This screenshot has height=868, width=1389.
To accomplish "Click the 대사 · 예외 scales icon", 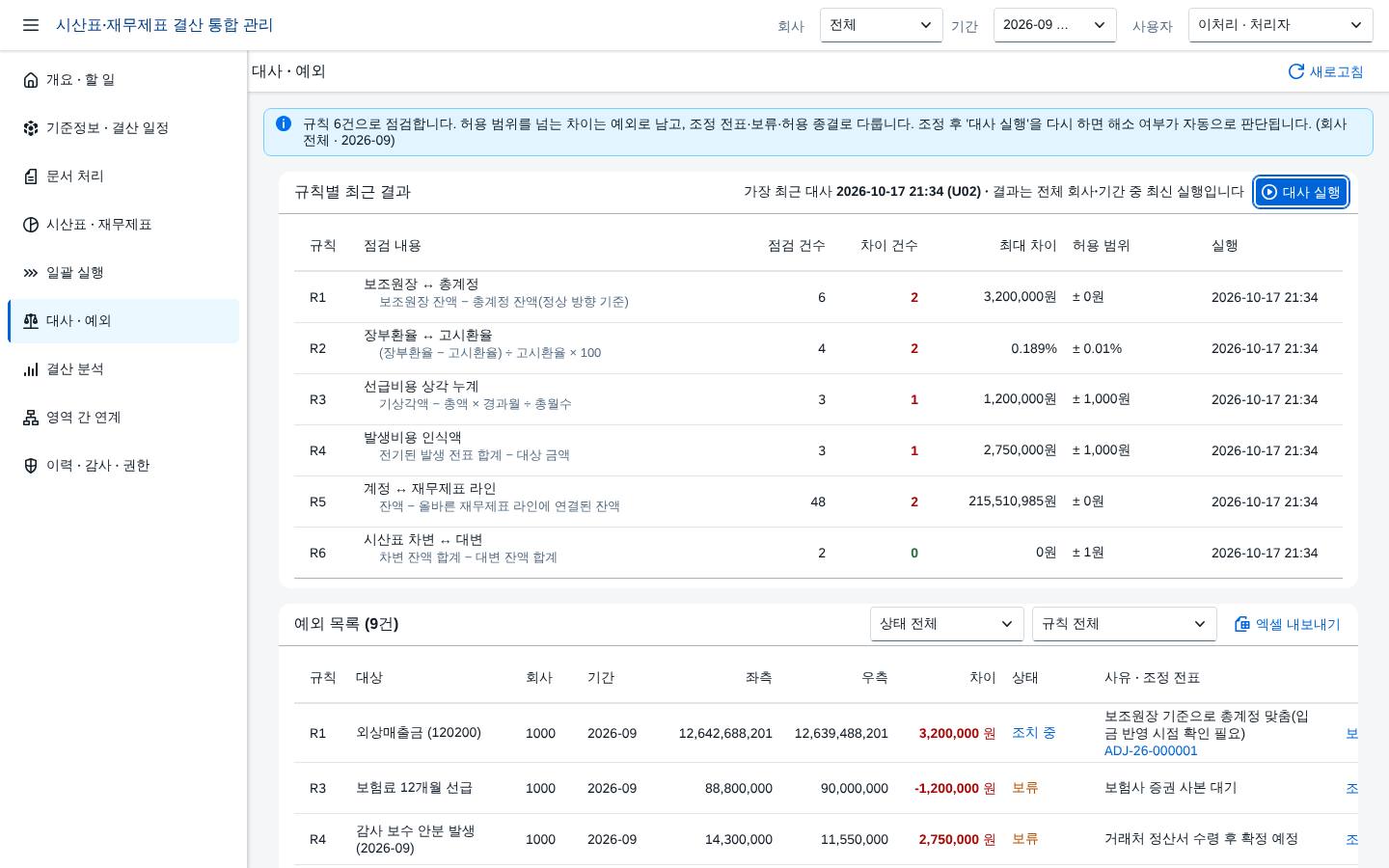I will point(31,321).
